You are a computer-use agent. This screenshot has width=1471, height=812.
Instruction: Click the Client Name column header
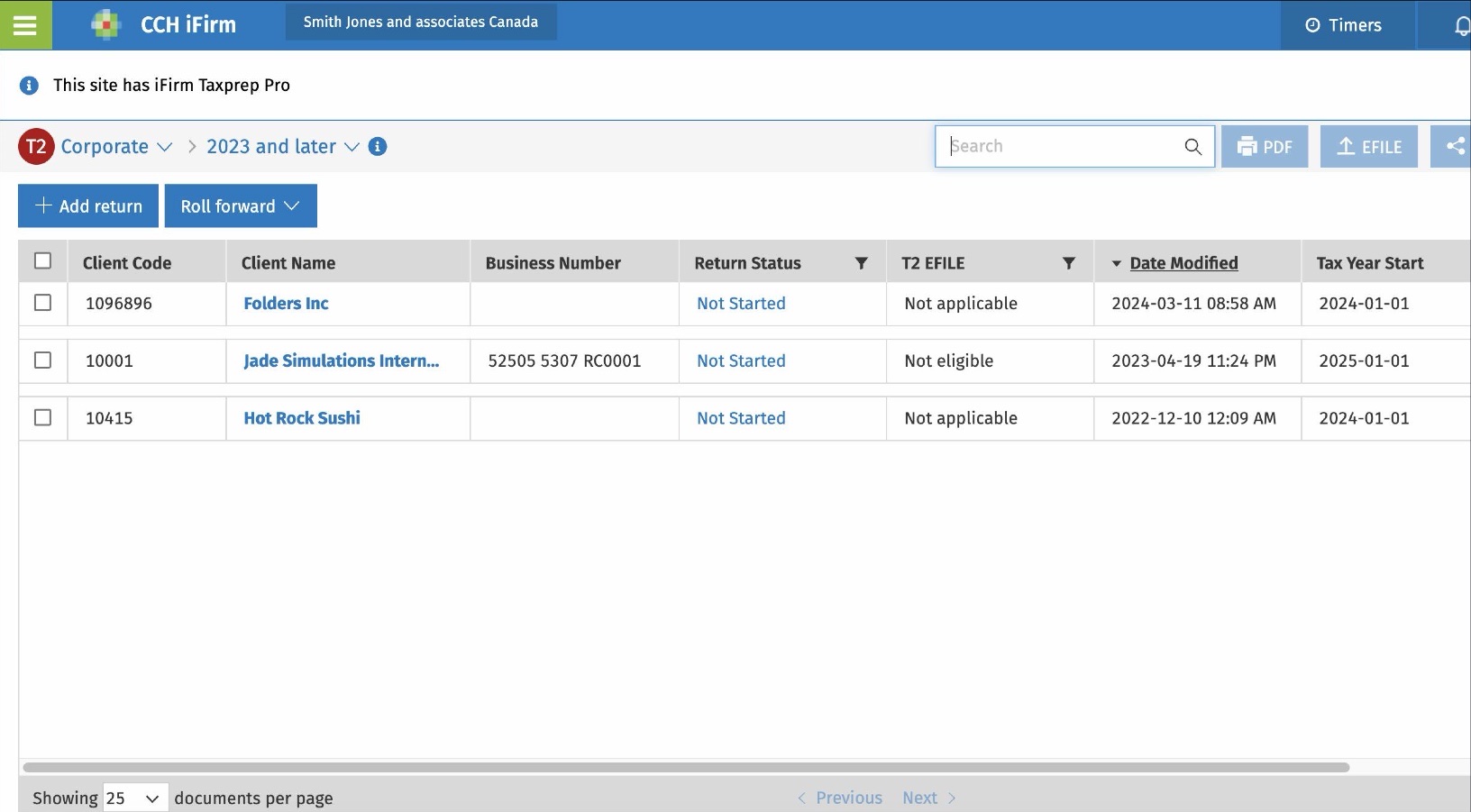click(288, 263)
